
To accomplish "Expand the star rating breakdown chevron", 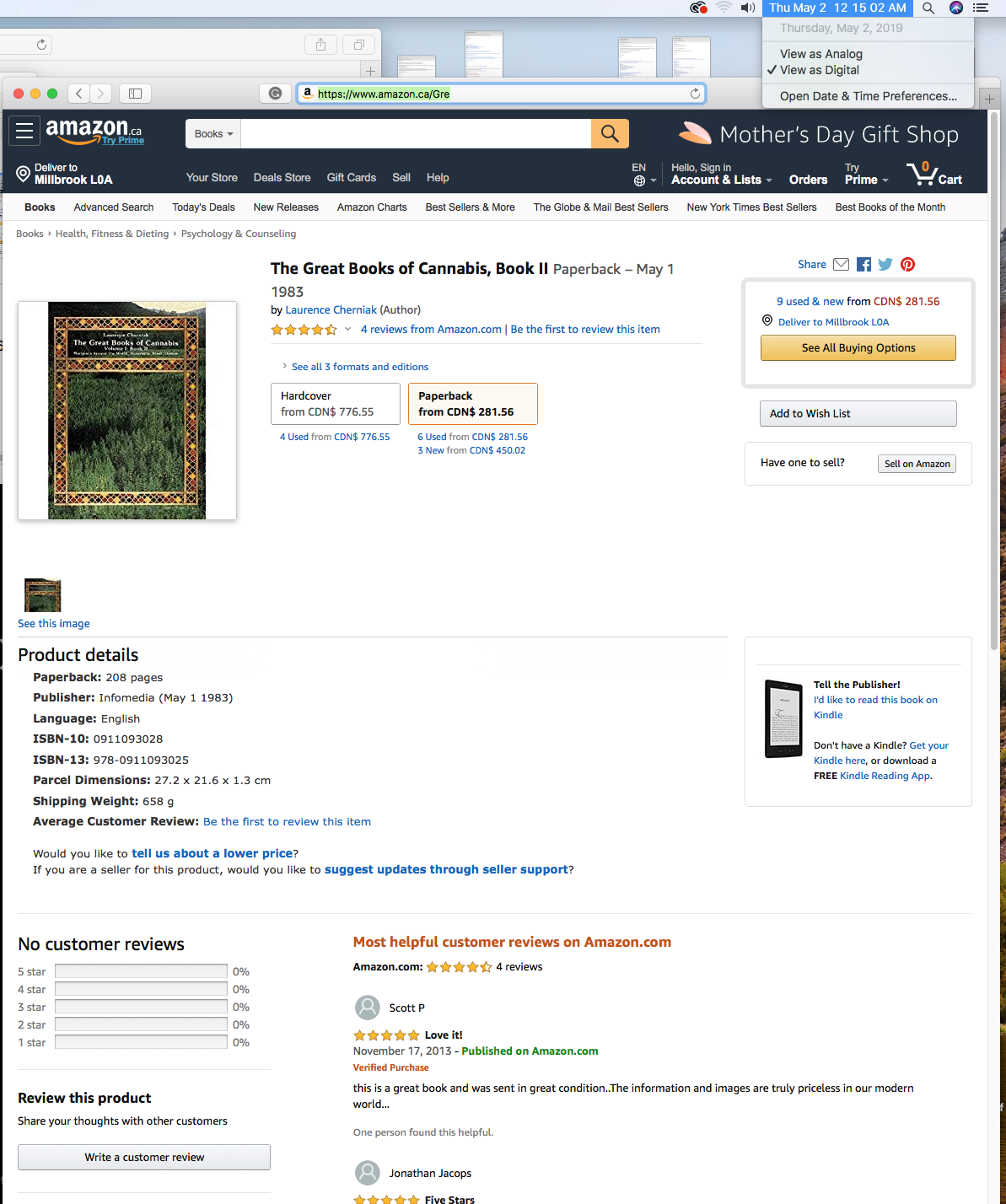I will [347, 329].
